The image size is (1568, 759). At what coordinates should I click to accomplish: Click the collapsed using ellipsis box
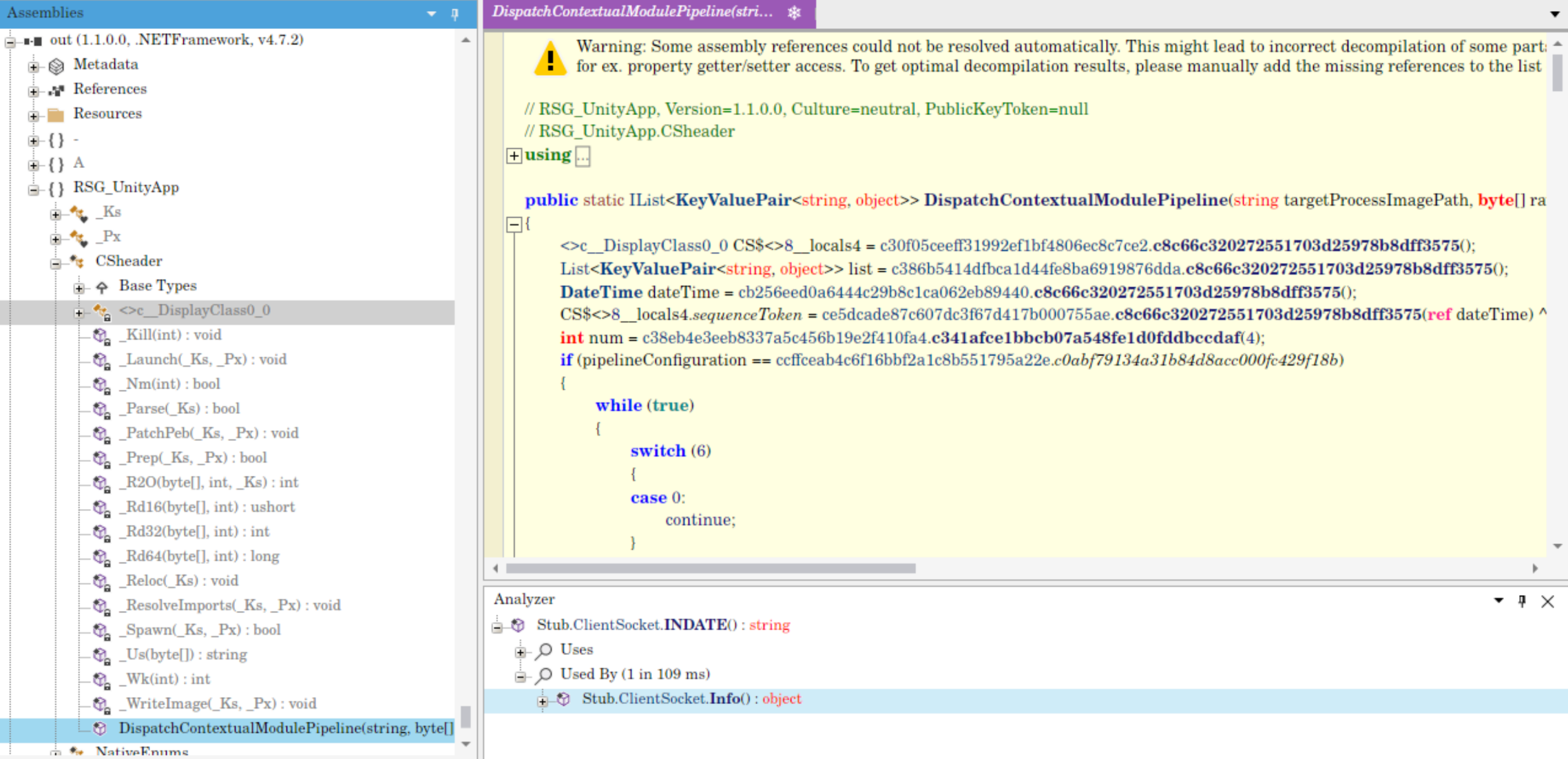point(583,156)
